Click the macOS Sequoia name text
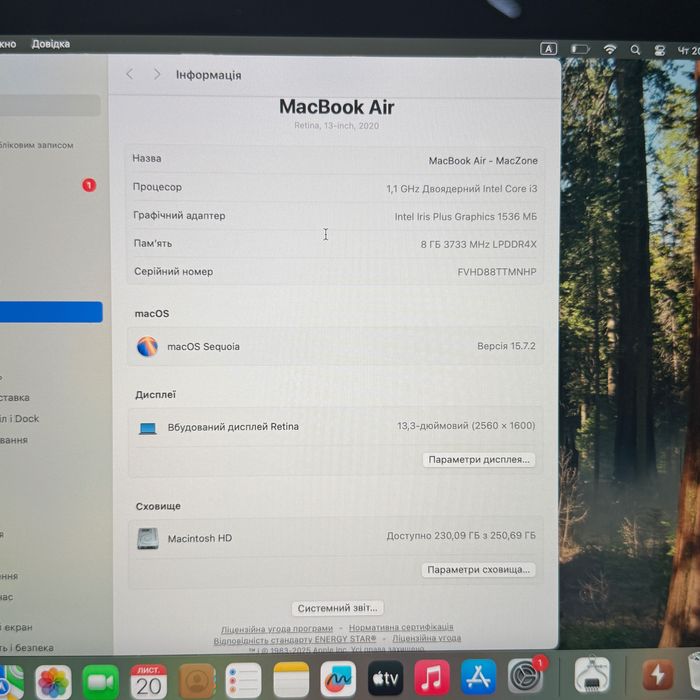 coord(203,347)
